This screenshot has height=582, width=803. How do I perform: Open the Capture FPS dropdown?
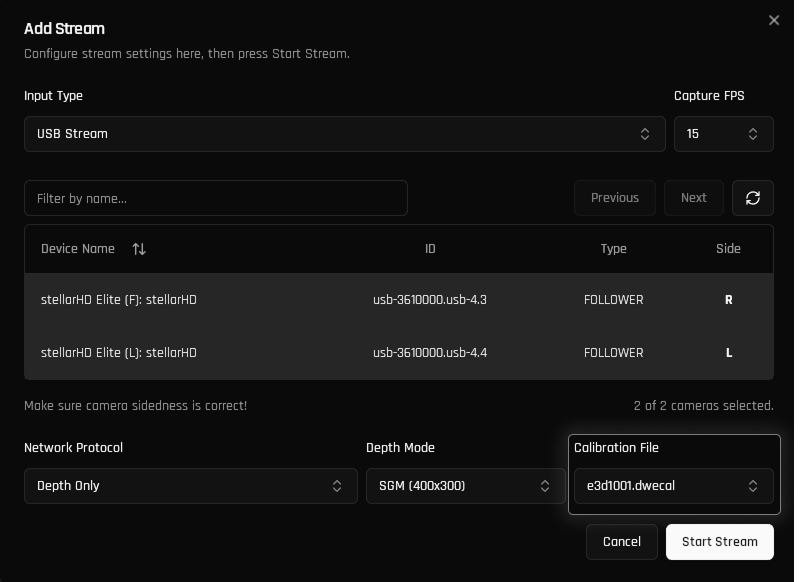[x=723, y=134]
